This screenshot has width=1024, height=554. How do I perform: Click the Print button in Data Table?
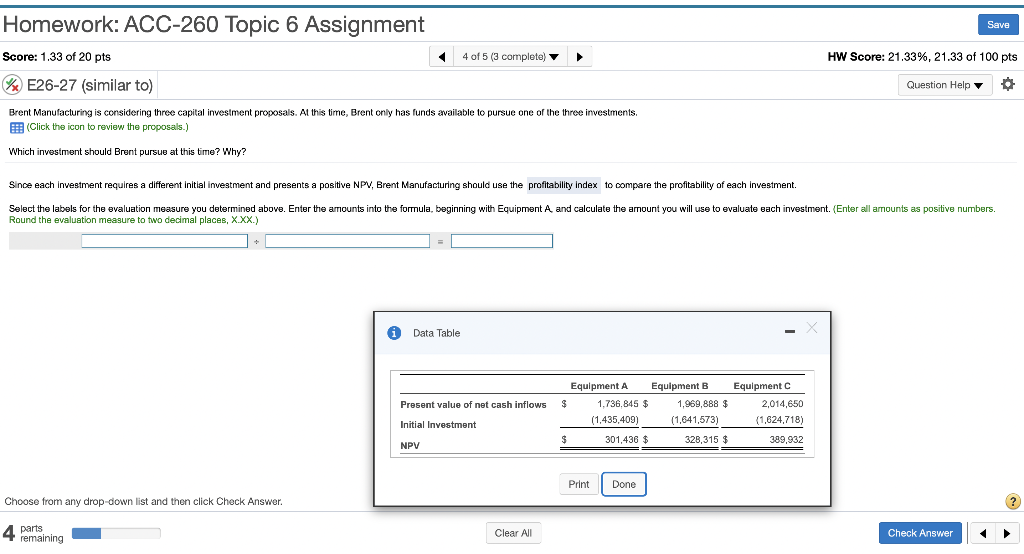point(579,484)
